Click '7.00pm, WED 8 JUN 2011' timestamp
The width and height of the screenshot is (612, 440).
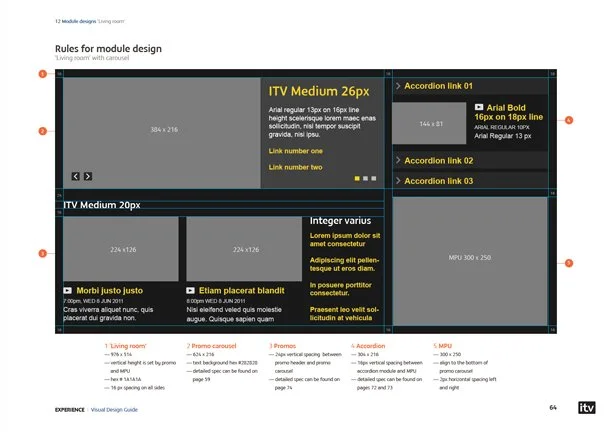[x=93, y=301]
